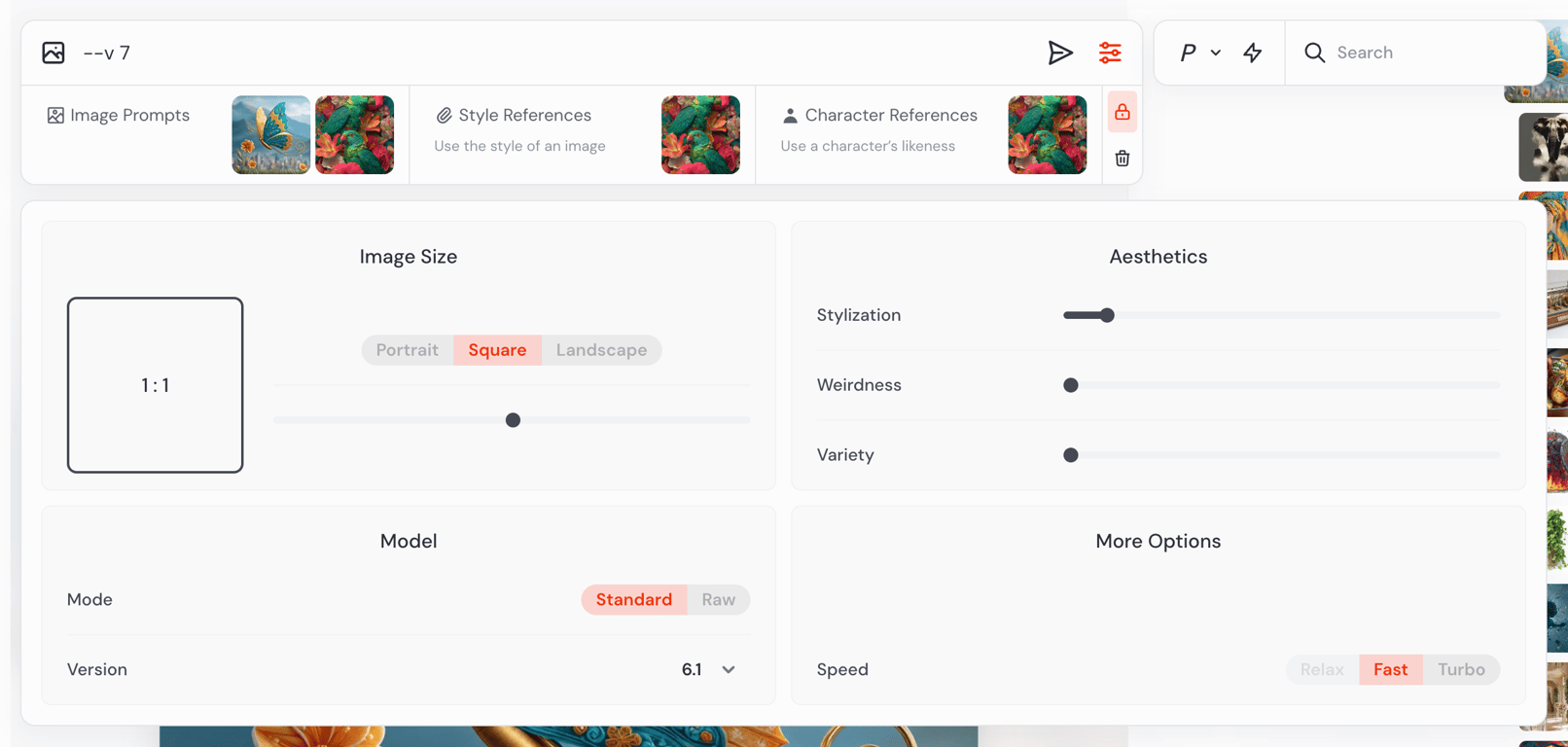Click the Weirdness label

pos(859,385)
